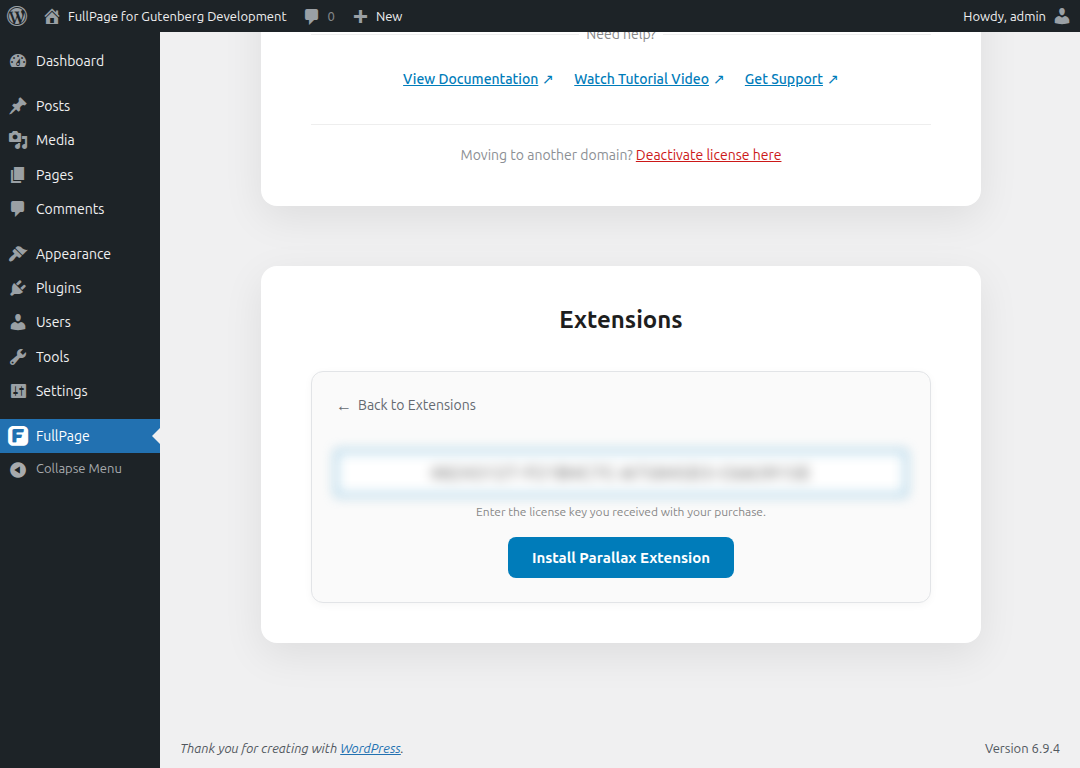
Task: Click the Dashboard gauge icon
Action: click(x=18, y=61)
